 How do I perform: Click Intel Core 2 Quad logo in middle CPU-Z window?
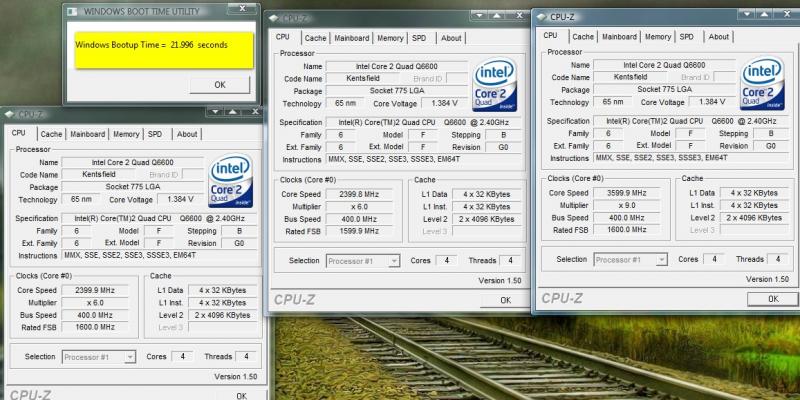(x=494, y=85)
